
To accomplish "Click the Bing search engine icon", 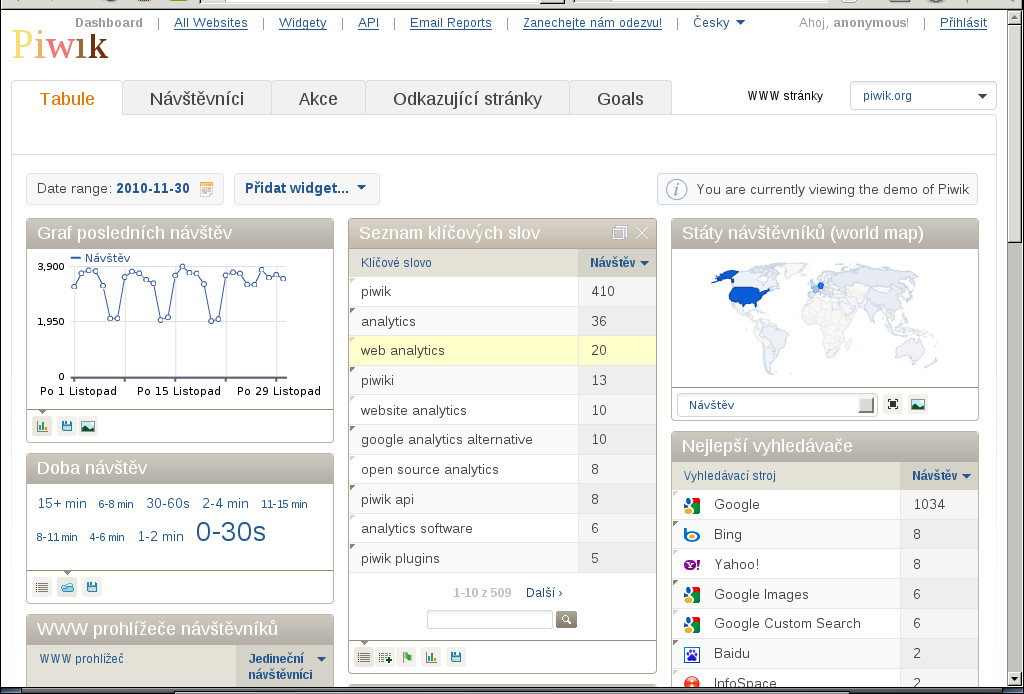I will click(692, 535).
